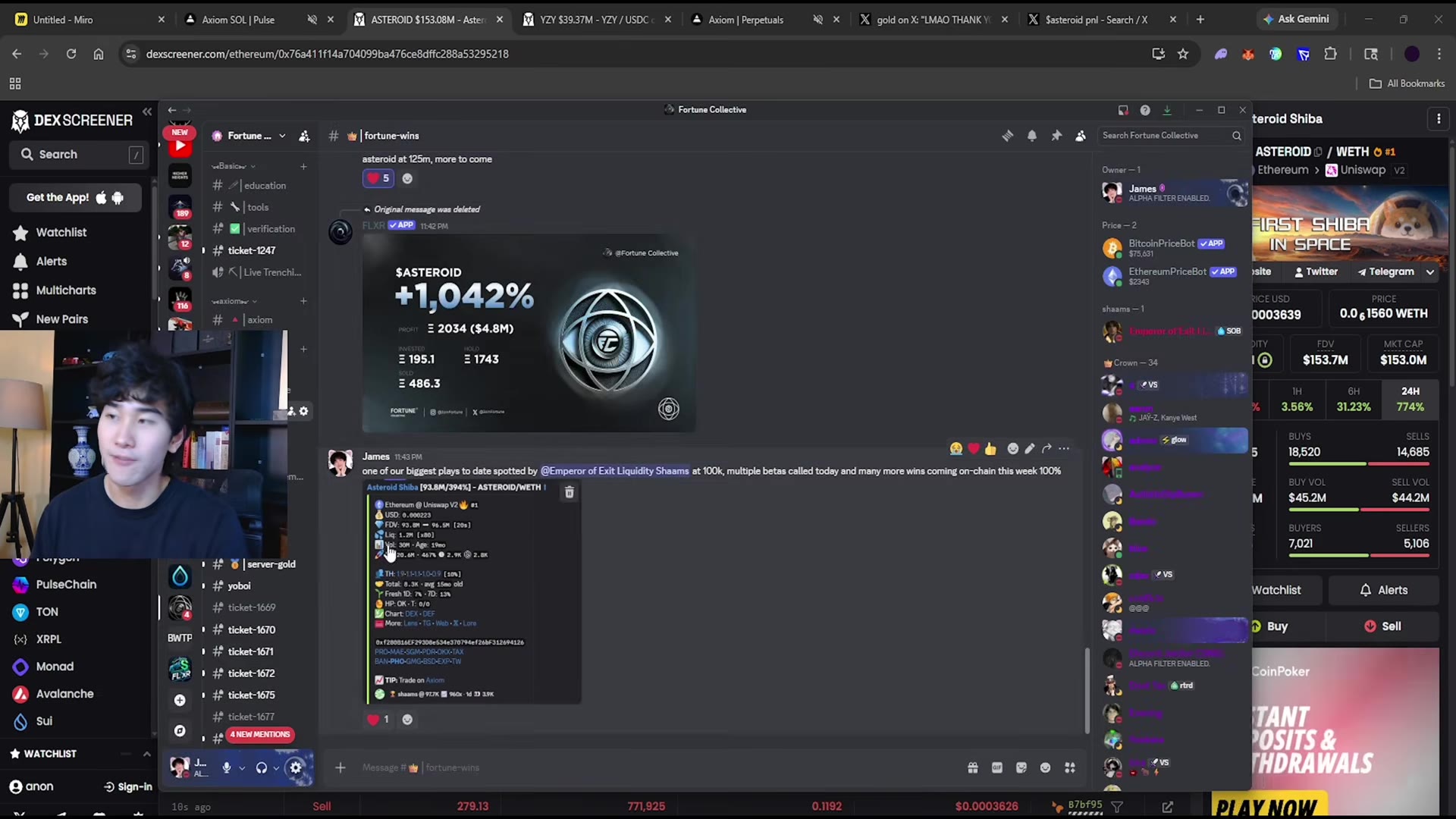Click plus attachment button in message bar

click(340, 768)
